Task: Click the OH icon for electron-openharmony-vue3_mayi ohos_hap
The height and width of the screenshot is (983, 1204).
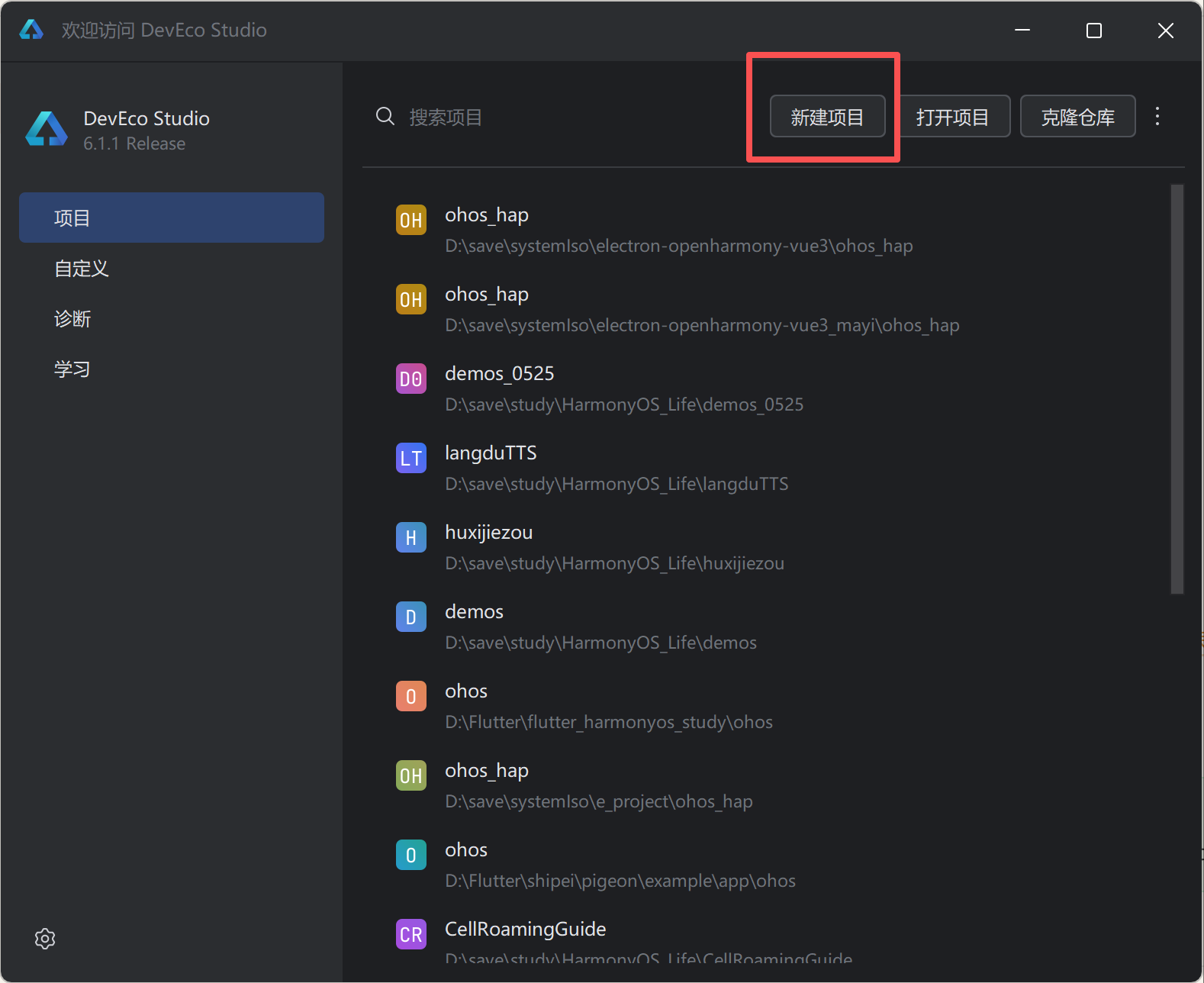Action: pos(411,299)
